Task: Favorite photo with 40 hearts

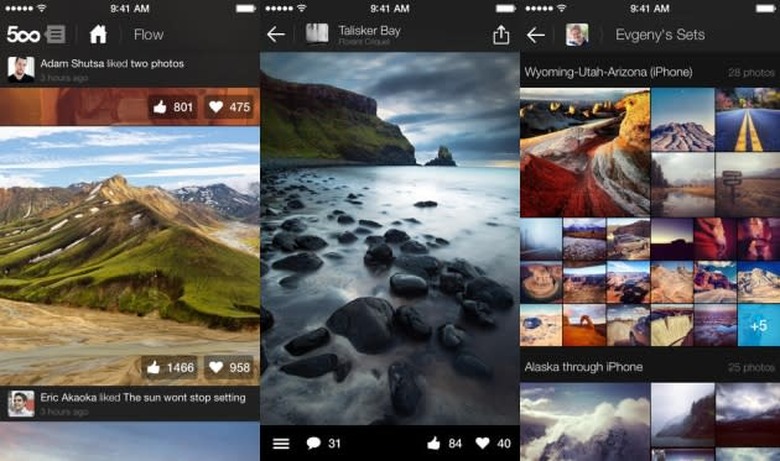Action: pos(493,443)
